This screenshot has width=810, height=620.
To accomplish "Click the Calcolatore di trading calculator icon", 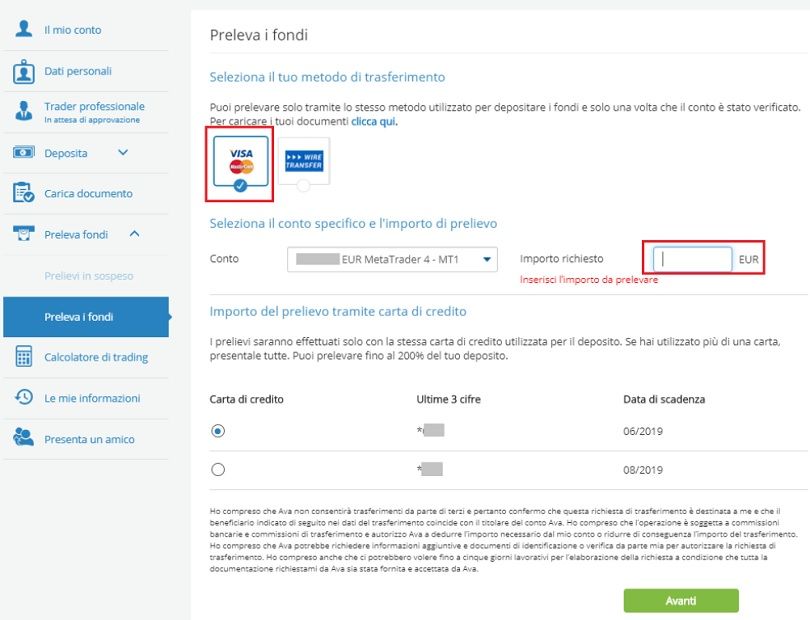I will point(24,357).
